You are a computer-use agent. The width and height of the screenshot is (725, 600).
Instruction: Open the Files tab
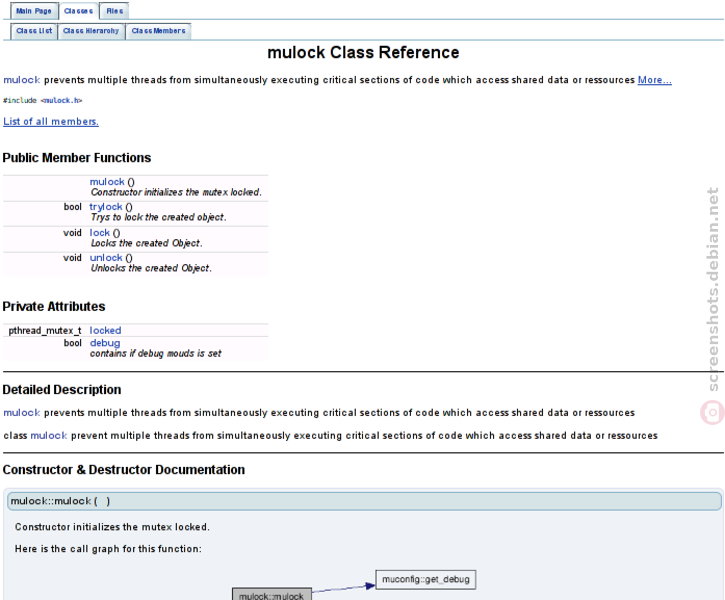[114, 11]
